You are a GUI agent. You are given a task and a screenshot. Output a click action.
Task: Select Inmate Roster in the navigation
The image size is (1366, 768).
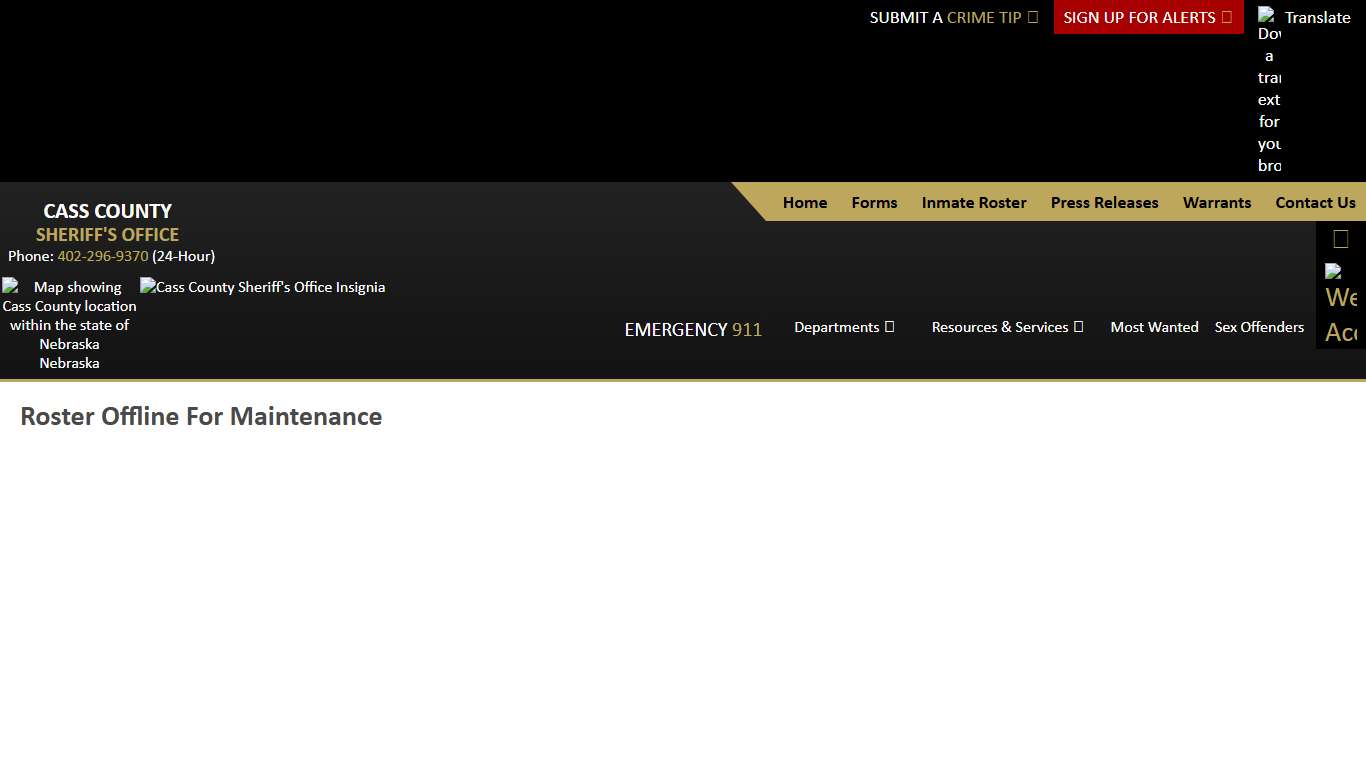tap(974, 203)
